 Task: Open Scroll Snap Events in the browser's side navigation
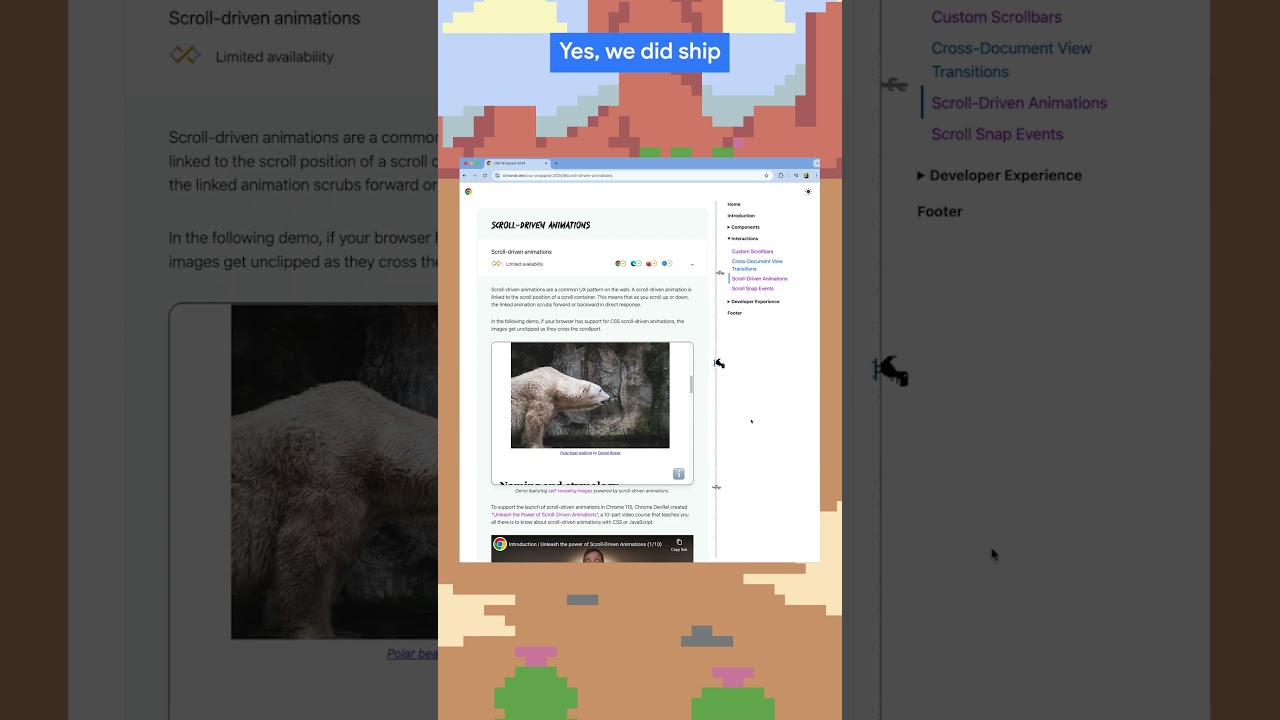(753, 289)
